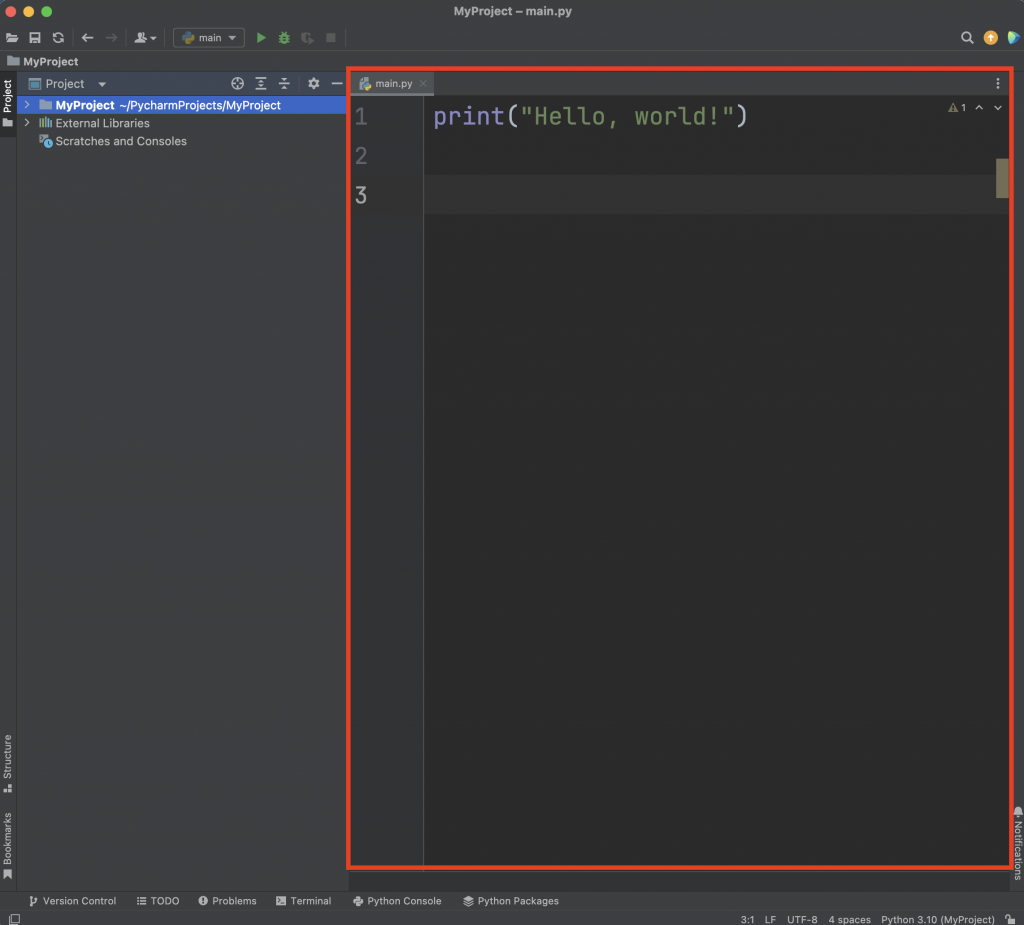Expand the External Libraries node
The width and height of the screenshot is (1024, 925).
coord(27,123)
